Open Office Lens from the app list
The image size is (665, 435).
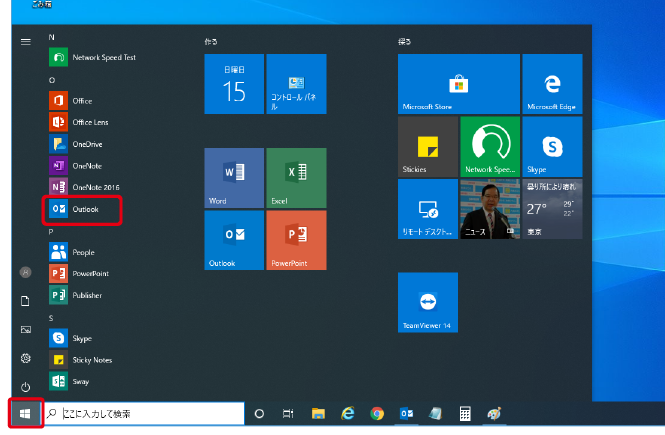pyautogui.click(x=79, y=122)
